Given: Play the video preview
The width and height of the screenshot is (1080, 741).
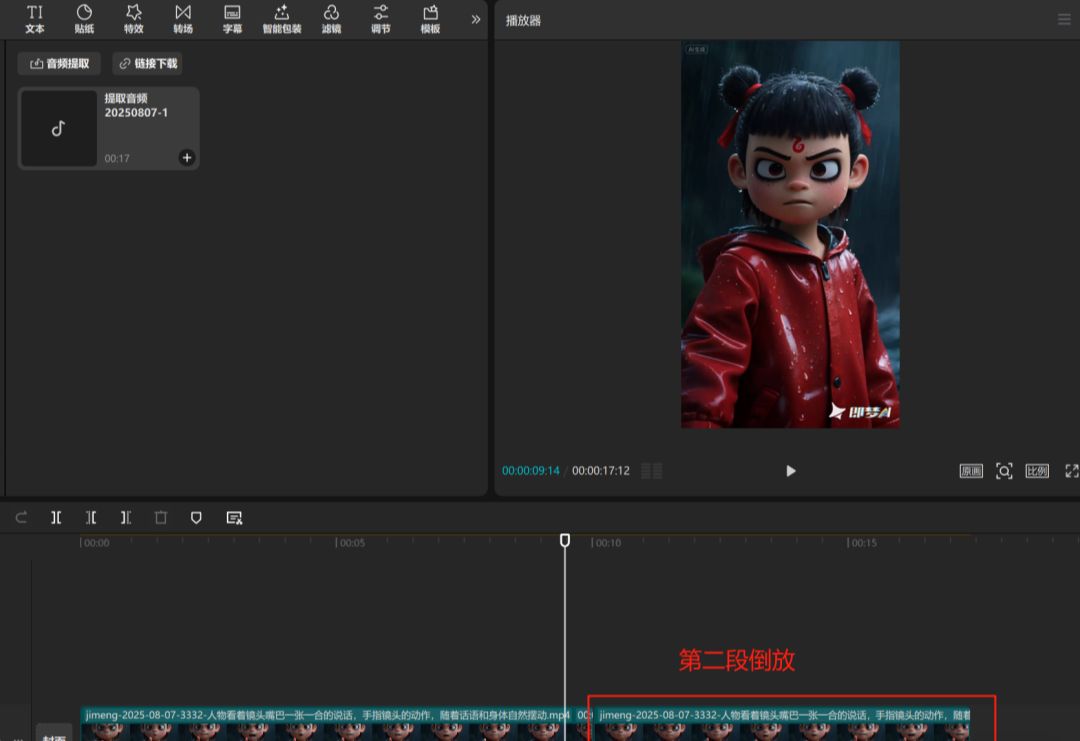Looking at the screenshot, I should (x=790, y=471).
